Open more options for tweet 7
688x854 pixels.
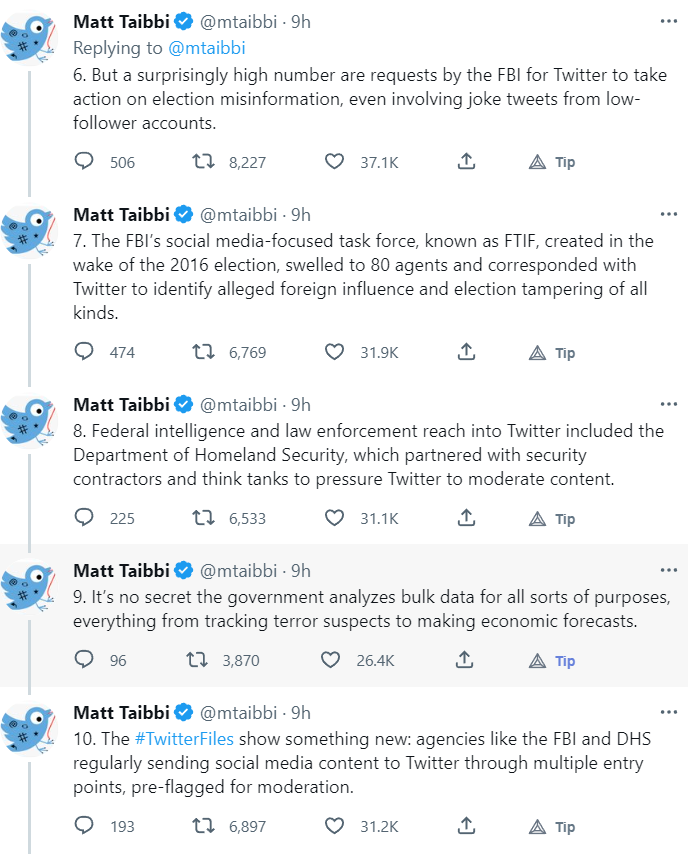coord(668,213)
